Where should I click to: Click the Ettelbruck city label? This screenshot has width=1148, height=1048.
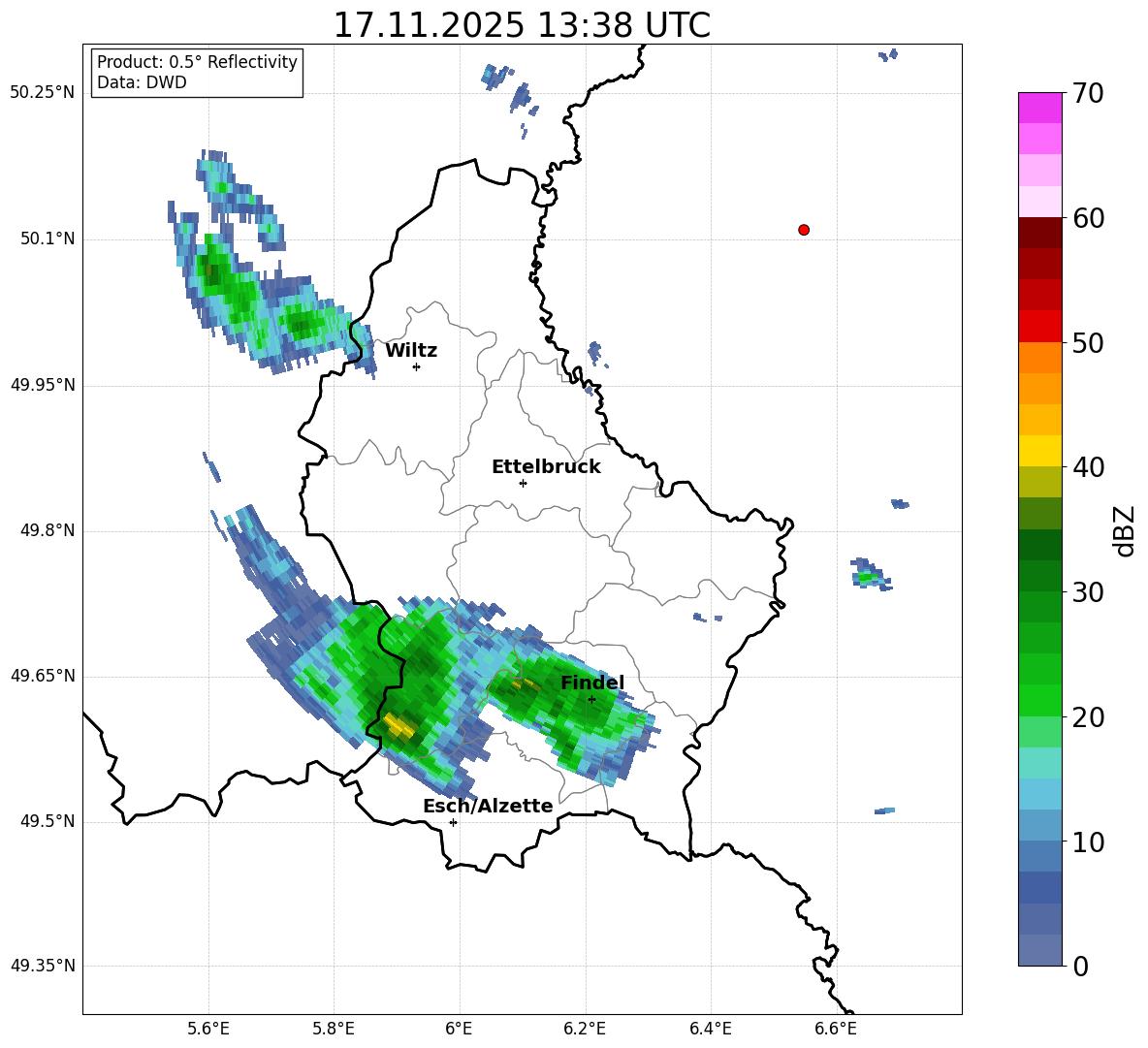[546, 467]
